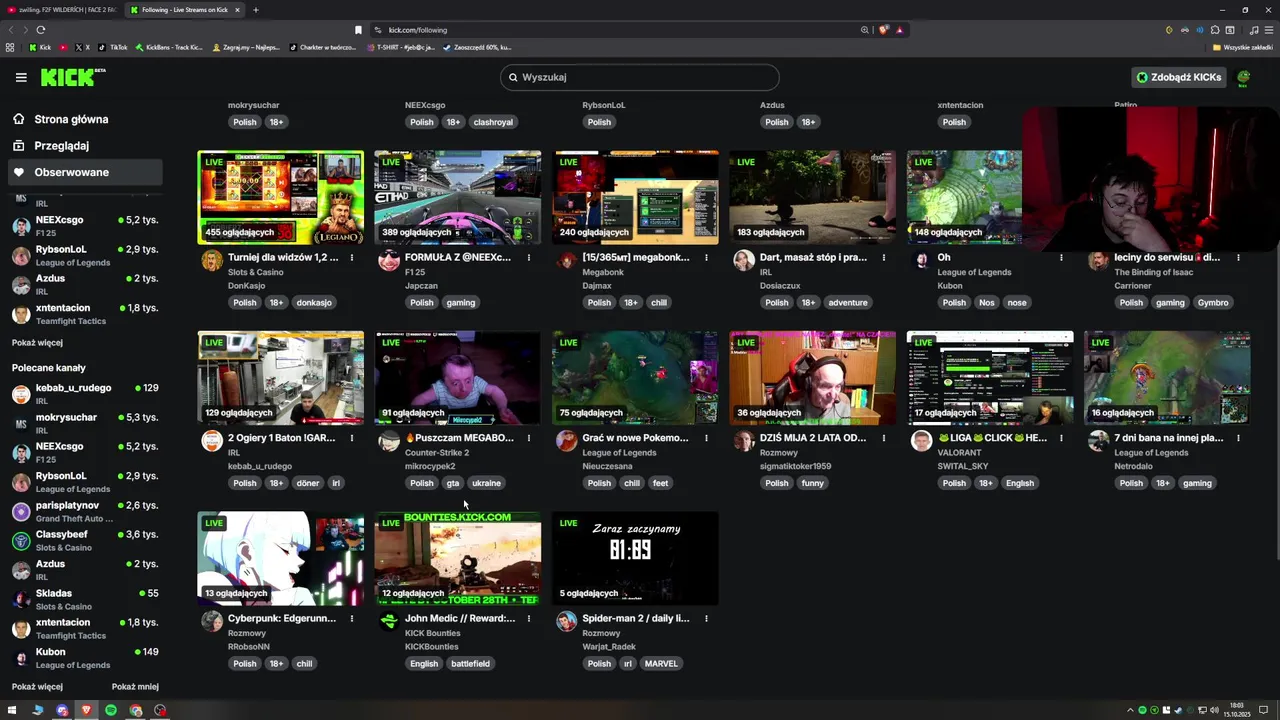Screen dimensions: 1280x720
Task: Open options menu for Dart, masaż stóp stream
Action: 884,258
